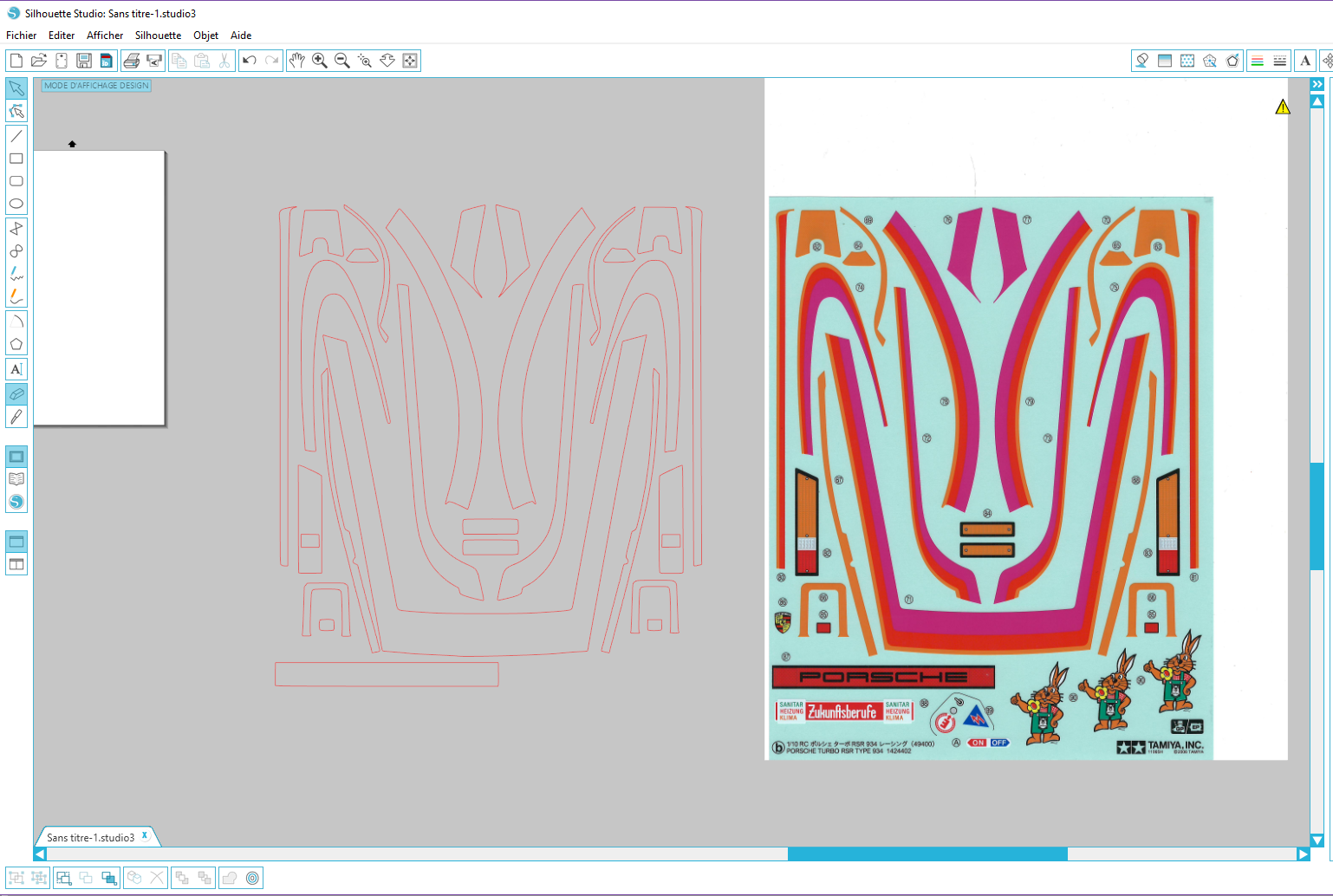Select the Eraser tool
Viewport: 1333px width, 896px height.
(x=16, y=394)
